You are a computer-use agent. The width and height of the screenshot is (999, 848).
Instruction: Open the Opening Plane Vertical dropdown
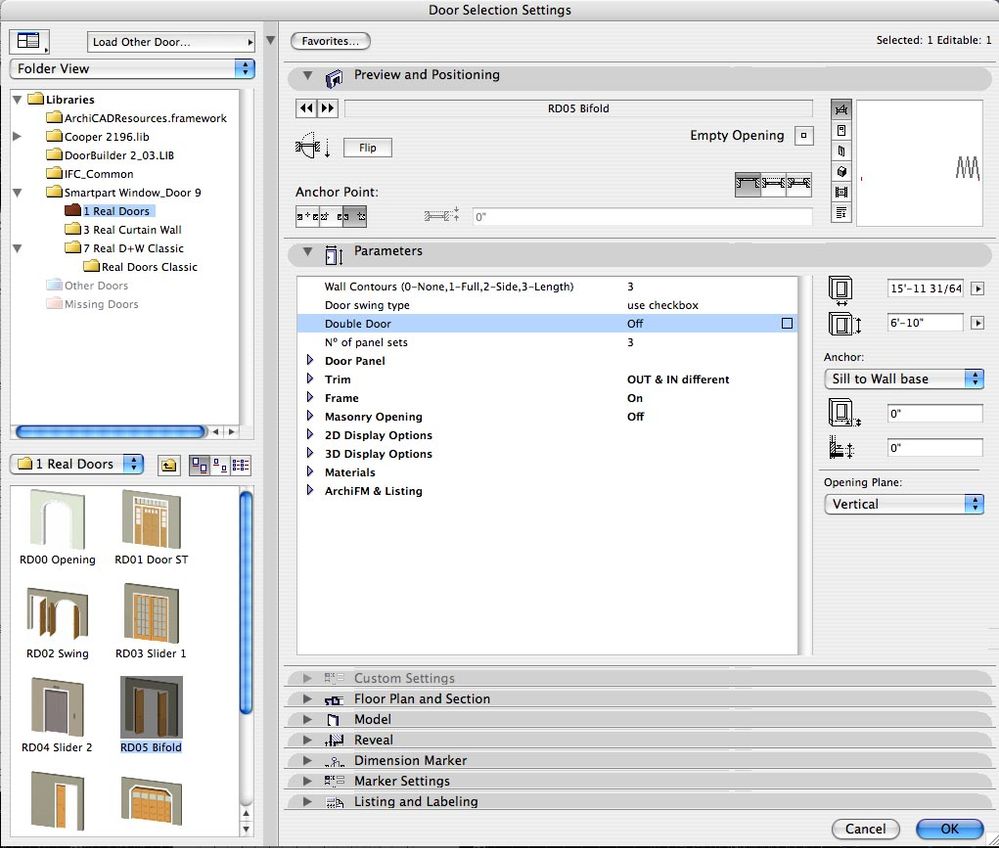(x=903, y=504)
